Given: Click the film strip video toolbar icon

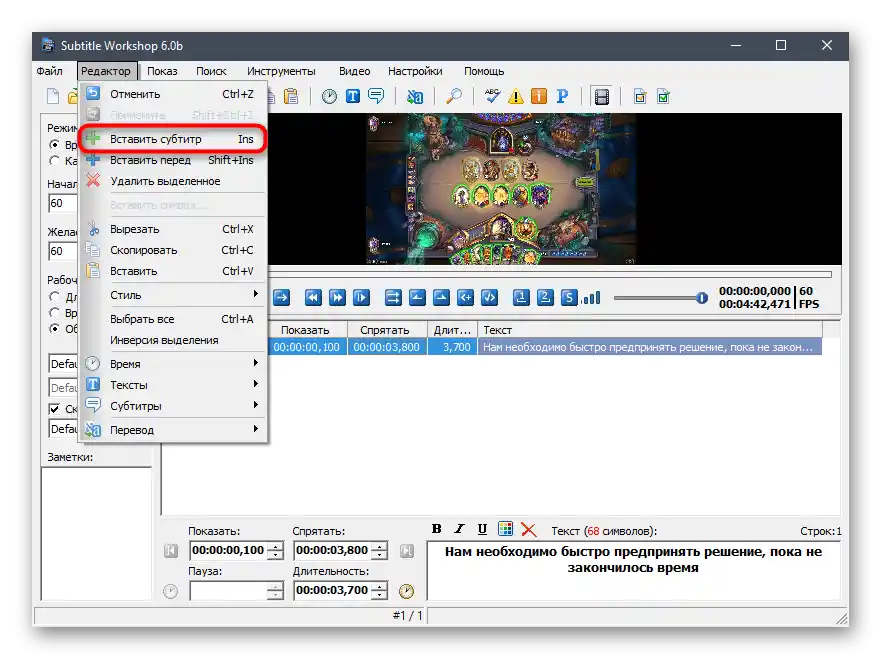Looking at the screenshot, I should pyautogui.click(x=601, y=97).
